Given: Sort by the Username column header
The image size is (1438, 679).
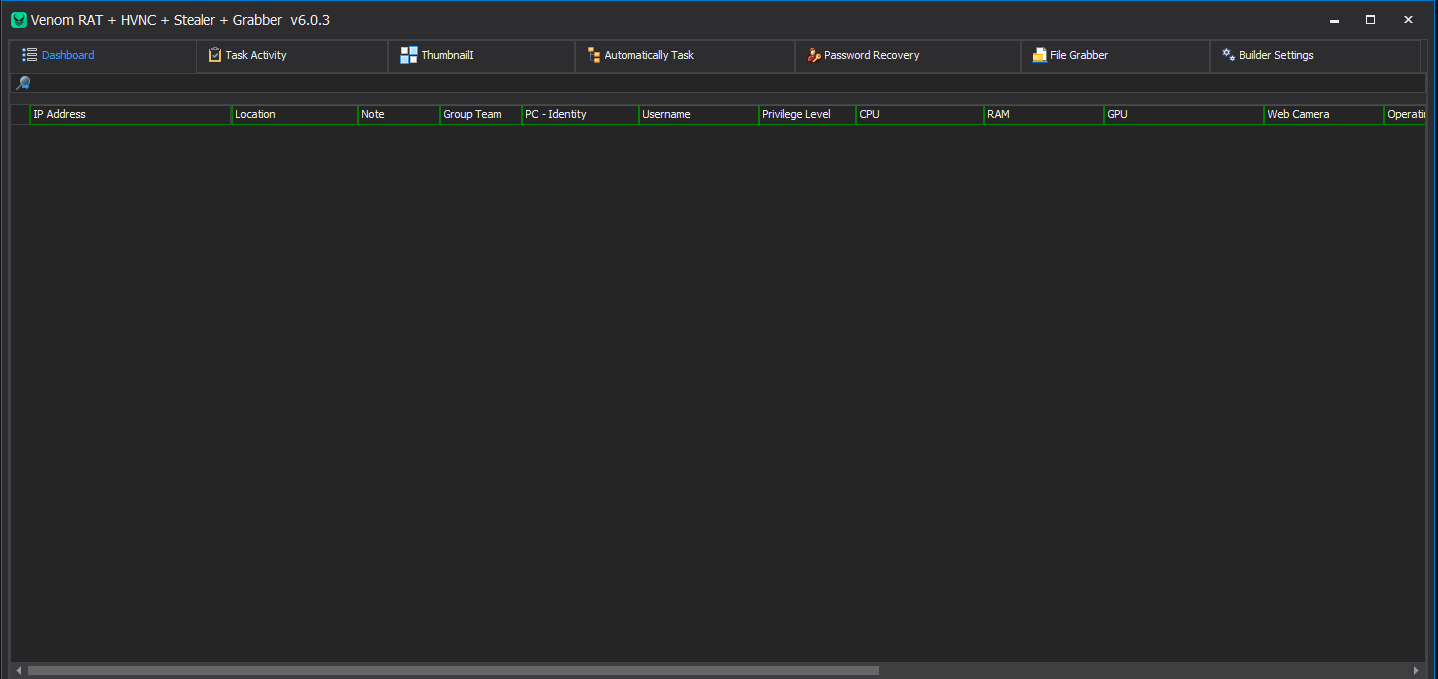Looking at the screenshot, I should point(698,114).
